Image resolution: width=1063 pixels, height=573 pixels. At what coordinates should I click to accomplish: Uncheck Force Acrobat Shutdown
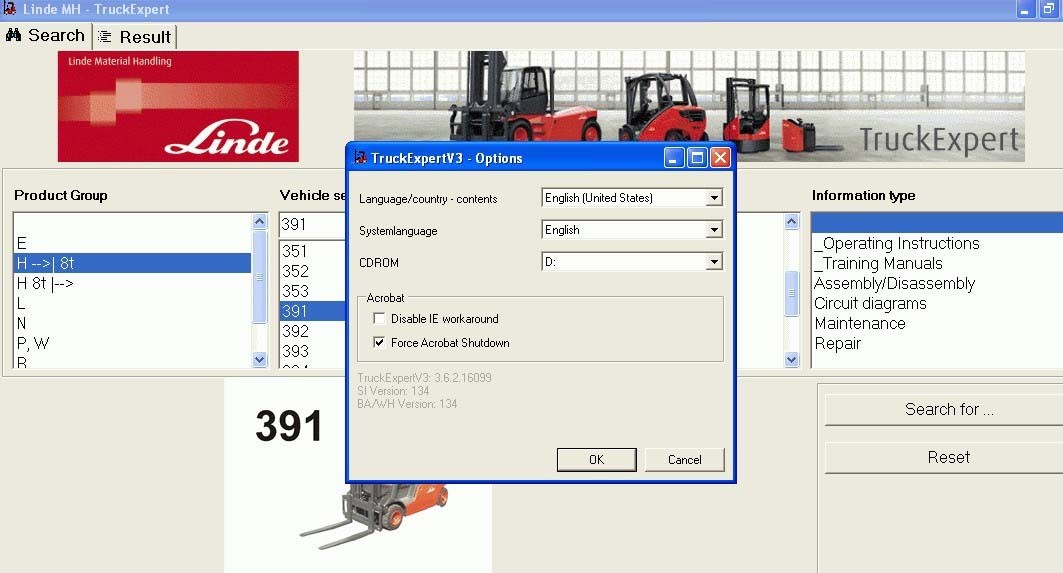pyautogui.click(x=379, y=342)
